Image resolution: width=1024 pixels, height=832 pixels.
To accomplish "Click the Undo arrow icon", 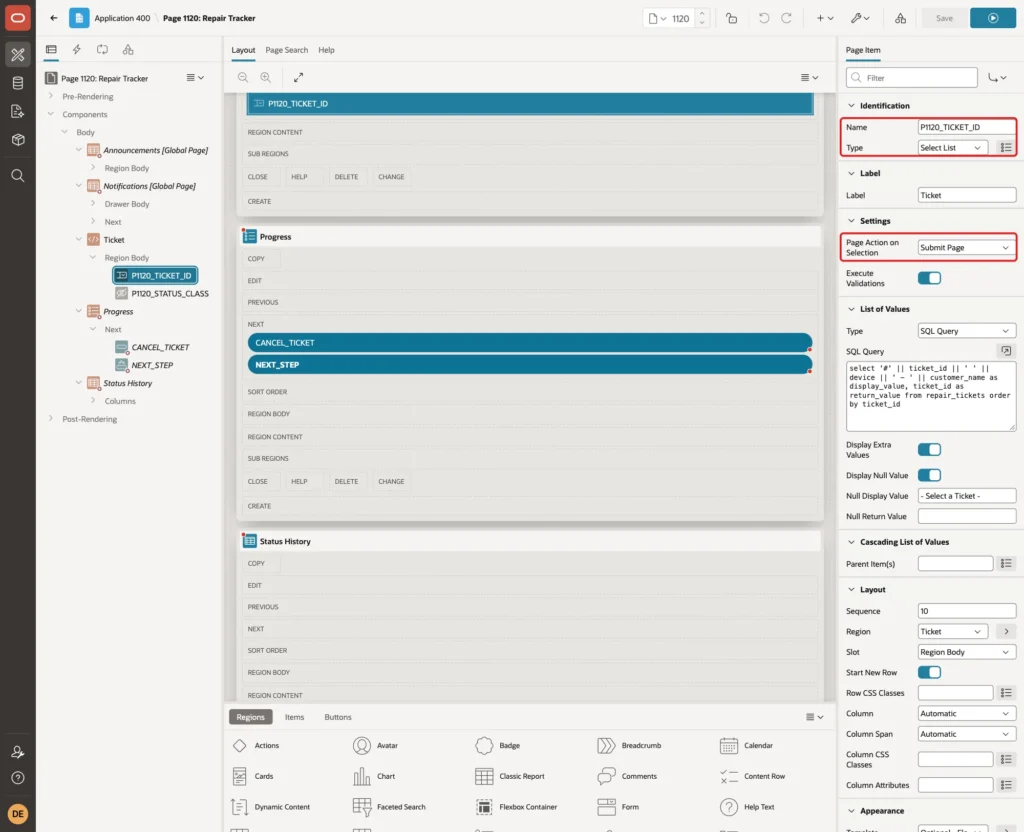I will [763, 18].
